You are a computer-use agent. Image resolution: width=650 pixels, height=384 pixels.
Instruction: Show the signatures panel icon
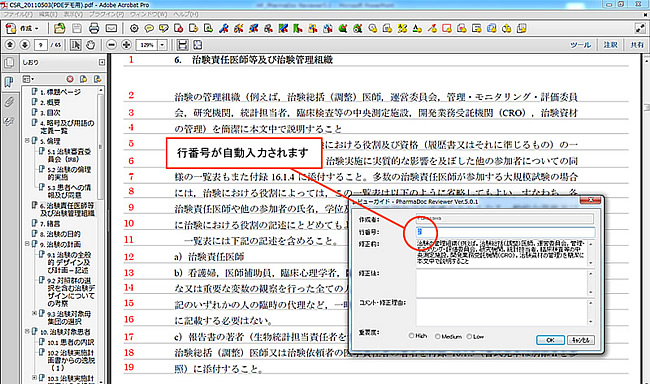(x=9, y=121)
